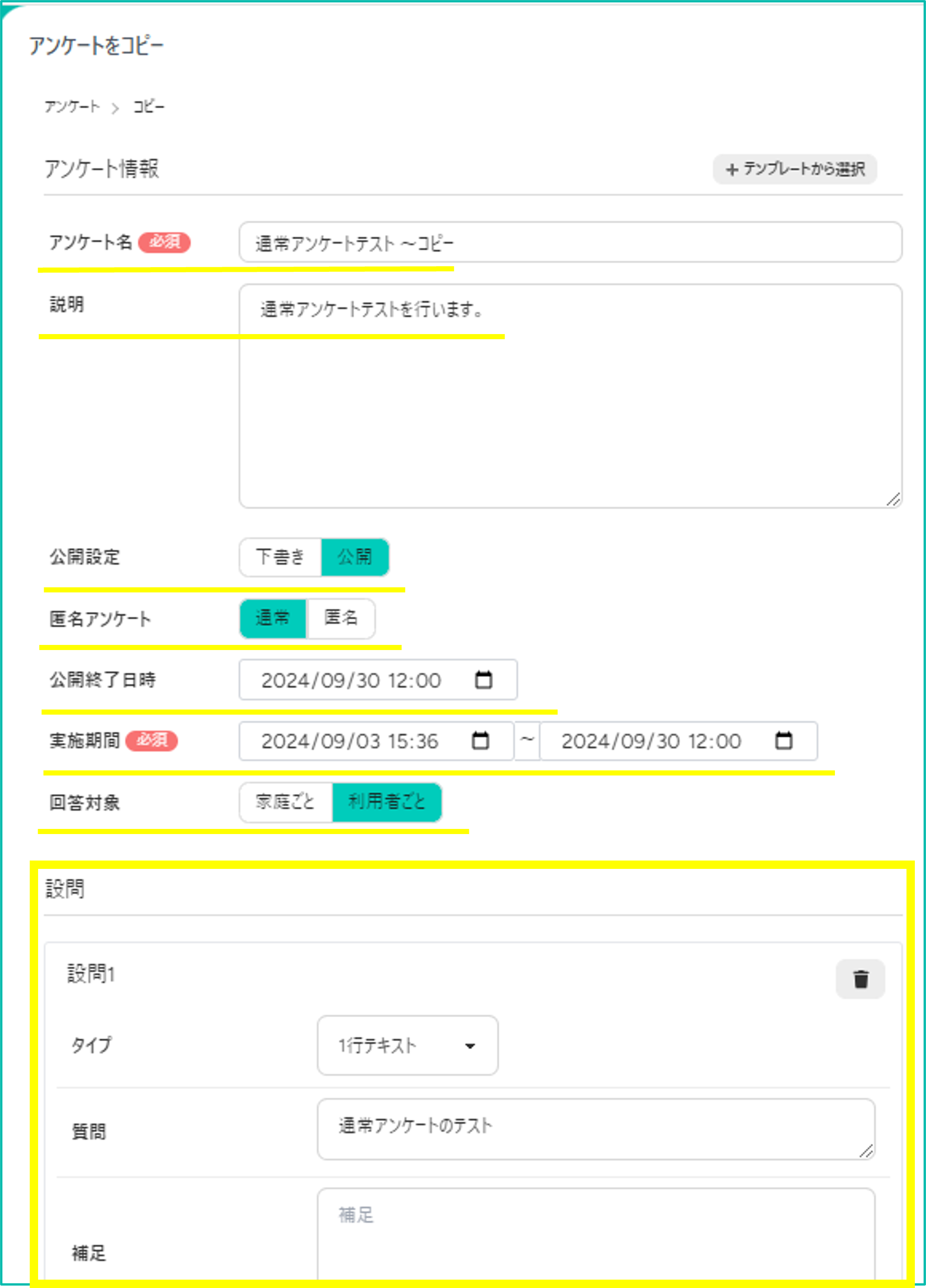The width and height of the screenshot is (926, 1288).
Task: Set 公開設定 to 下書き
Action: (281, 557)
